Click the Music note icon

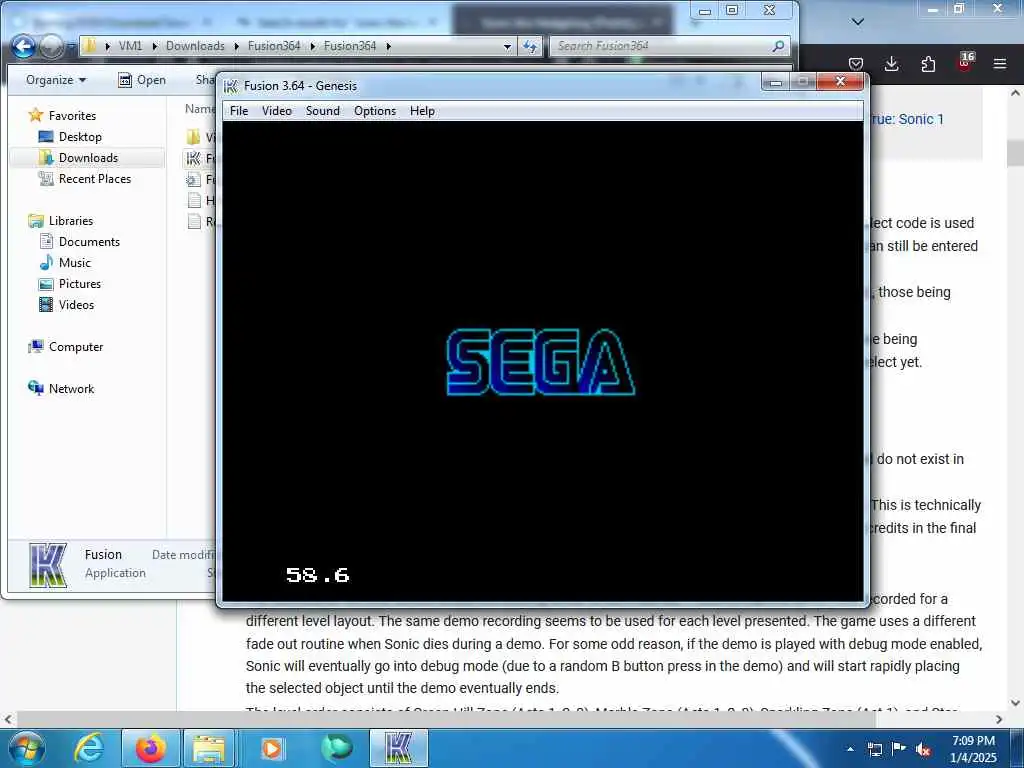point(46,263)
